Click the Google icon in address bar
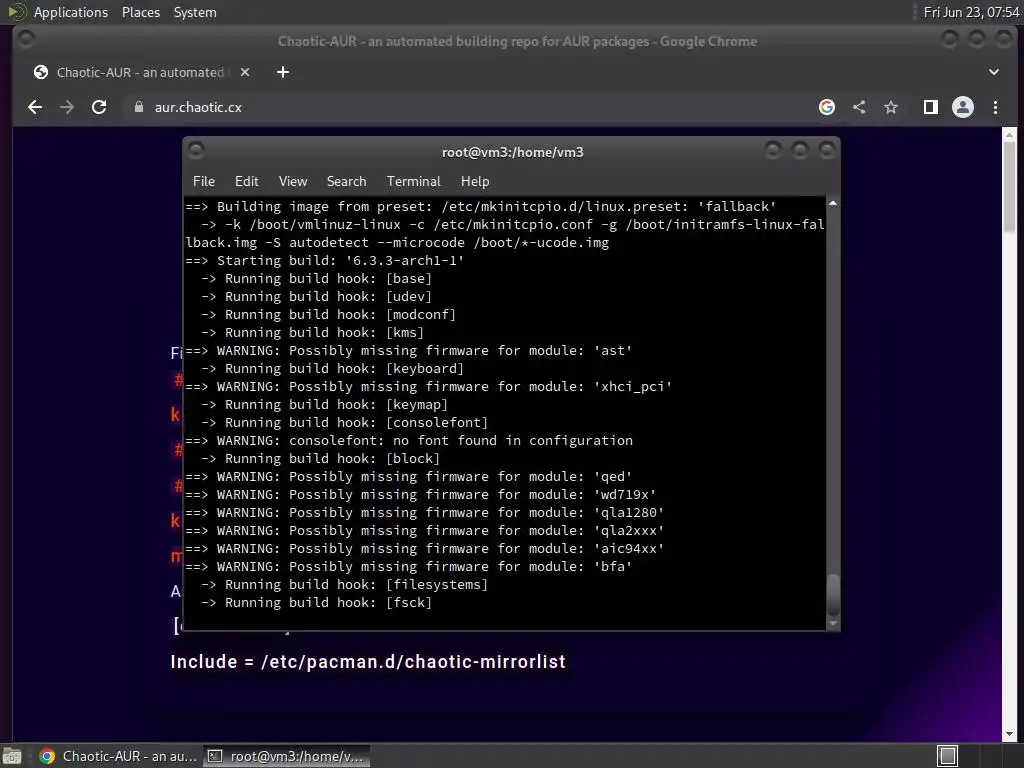This screenshot has width=1024, height=768. 827,107
